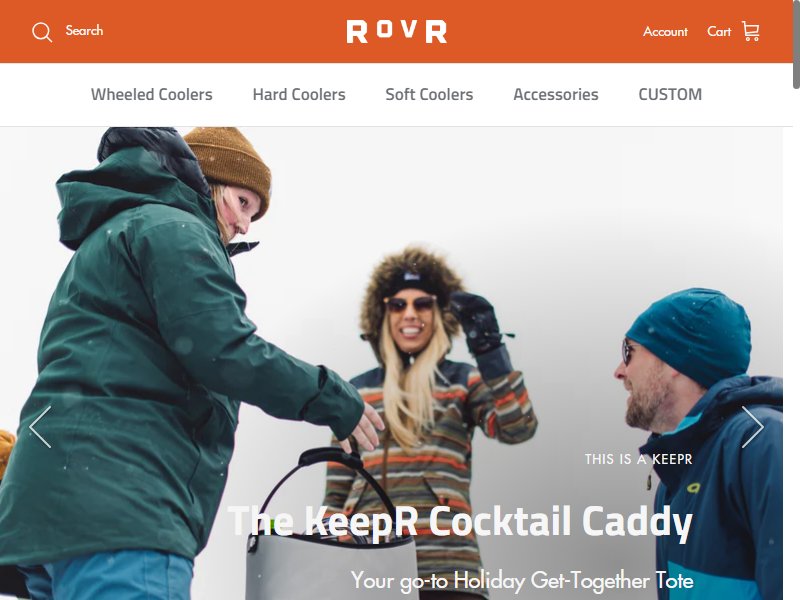Screen dimensions: 800x600
Task: Click the Cart text link
Action: (719, 32)
